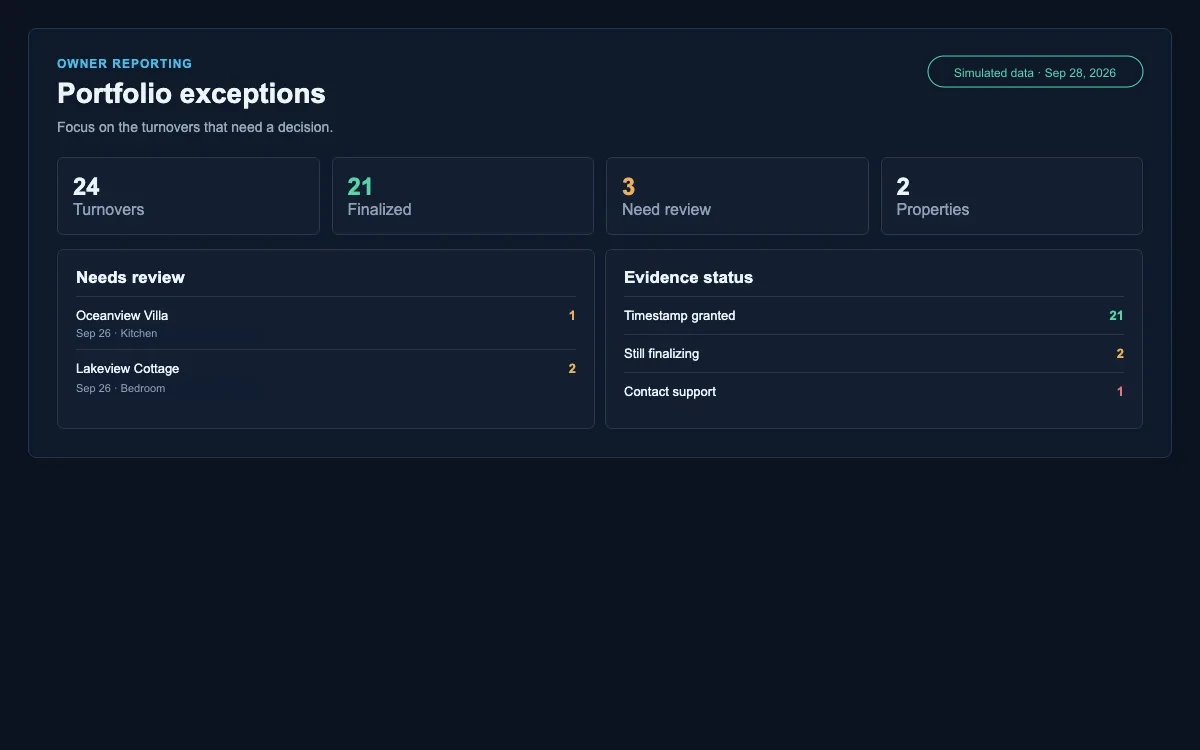
Task: Click the Simulated data Sep 28, 2026 badge
Action: point(1035,72)
